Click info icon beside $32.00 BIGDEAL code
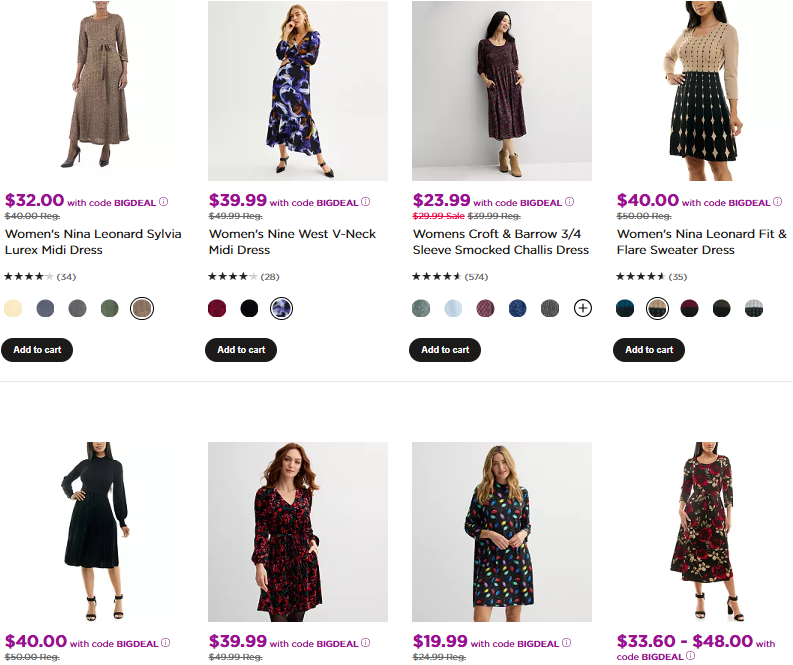793x665 pixels. click(163, 202)
